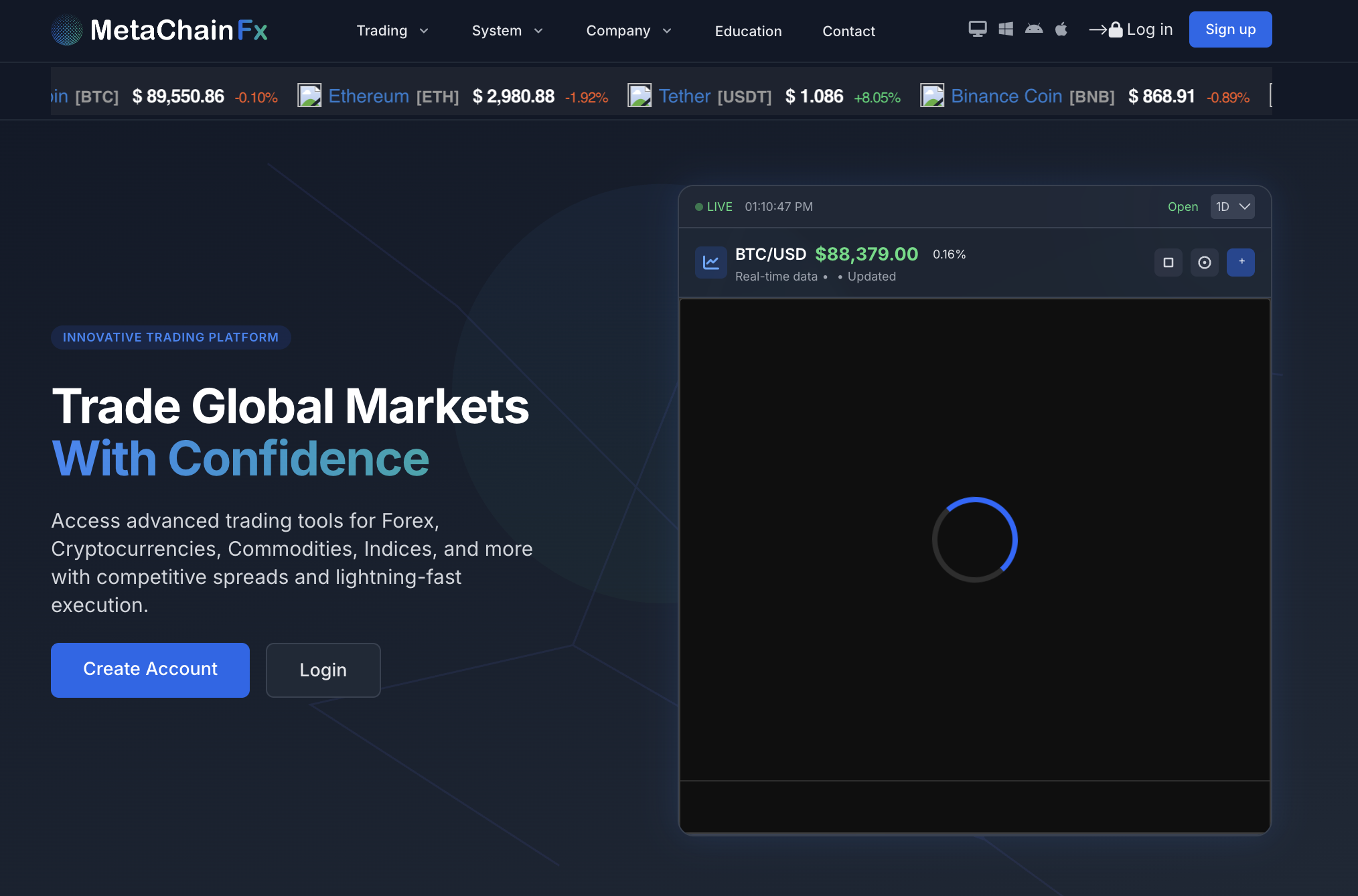Toggle the Open market status label
The image size is (1358, 896).
pos(1183,206)
